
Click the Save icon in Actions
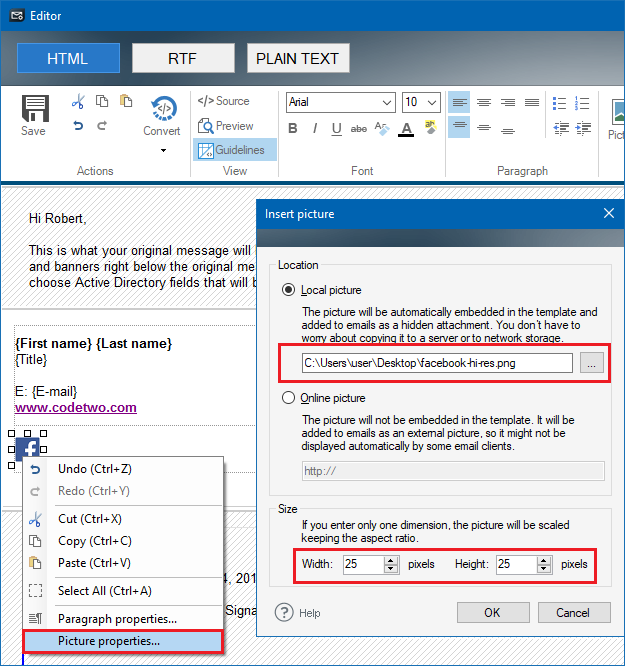[33, 116]
